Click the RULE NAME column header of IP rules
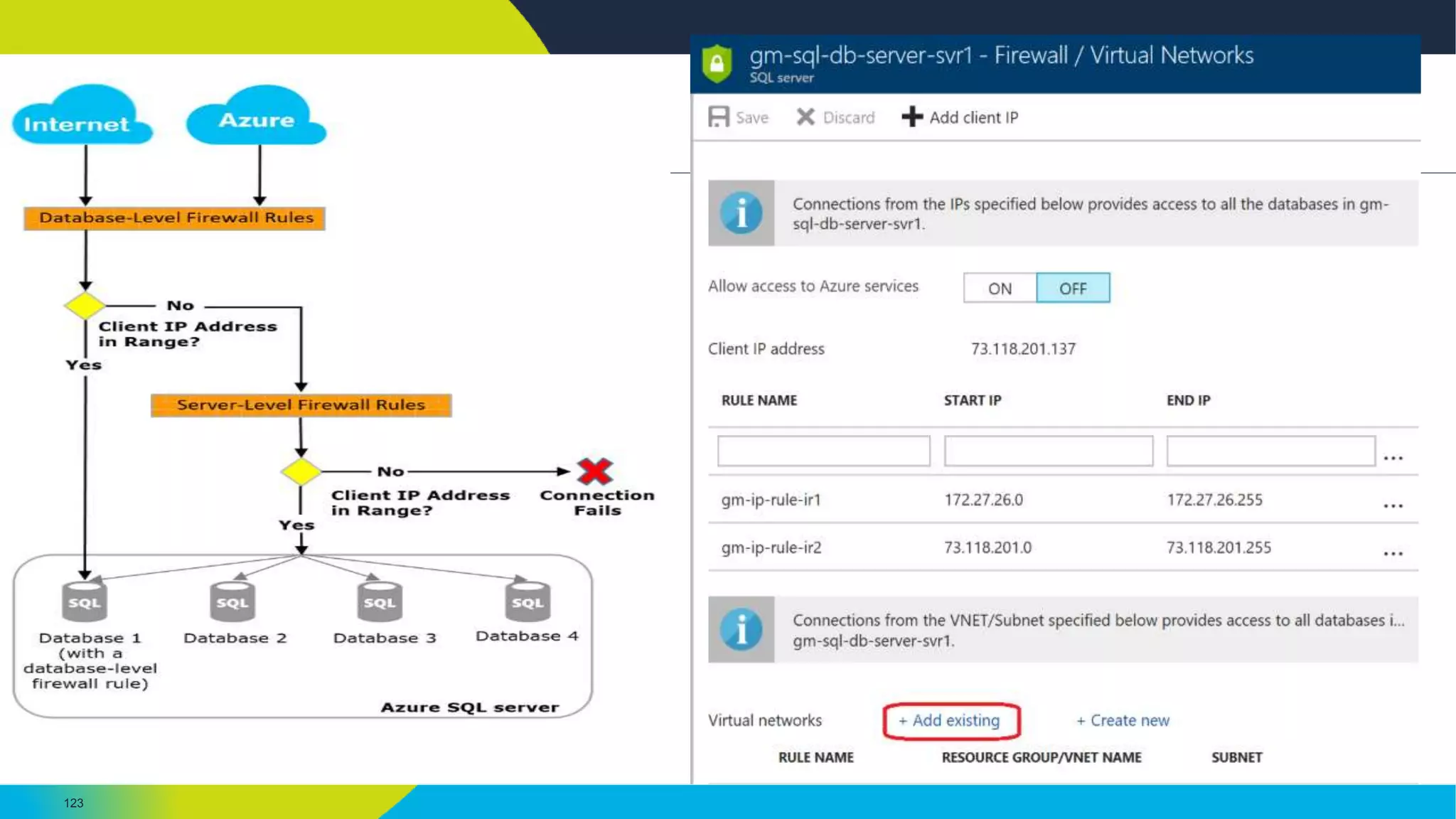Image resolution: width=1456 pixels, height=819 pixels. pyautogui.click(x=759, y=400)
